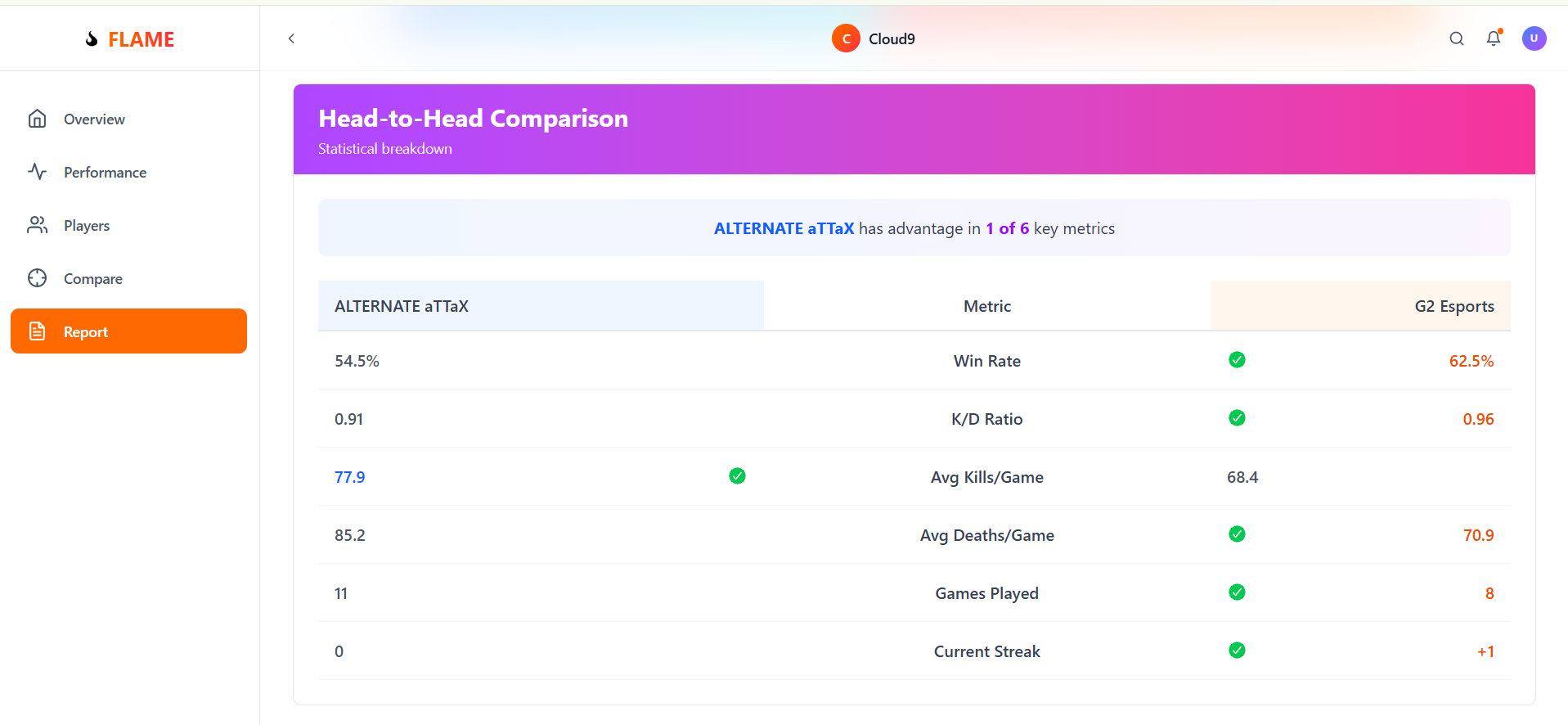Navigate to Players
The image size is (1568, 725).
click(x=128, y=225)
